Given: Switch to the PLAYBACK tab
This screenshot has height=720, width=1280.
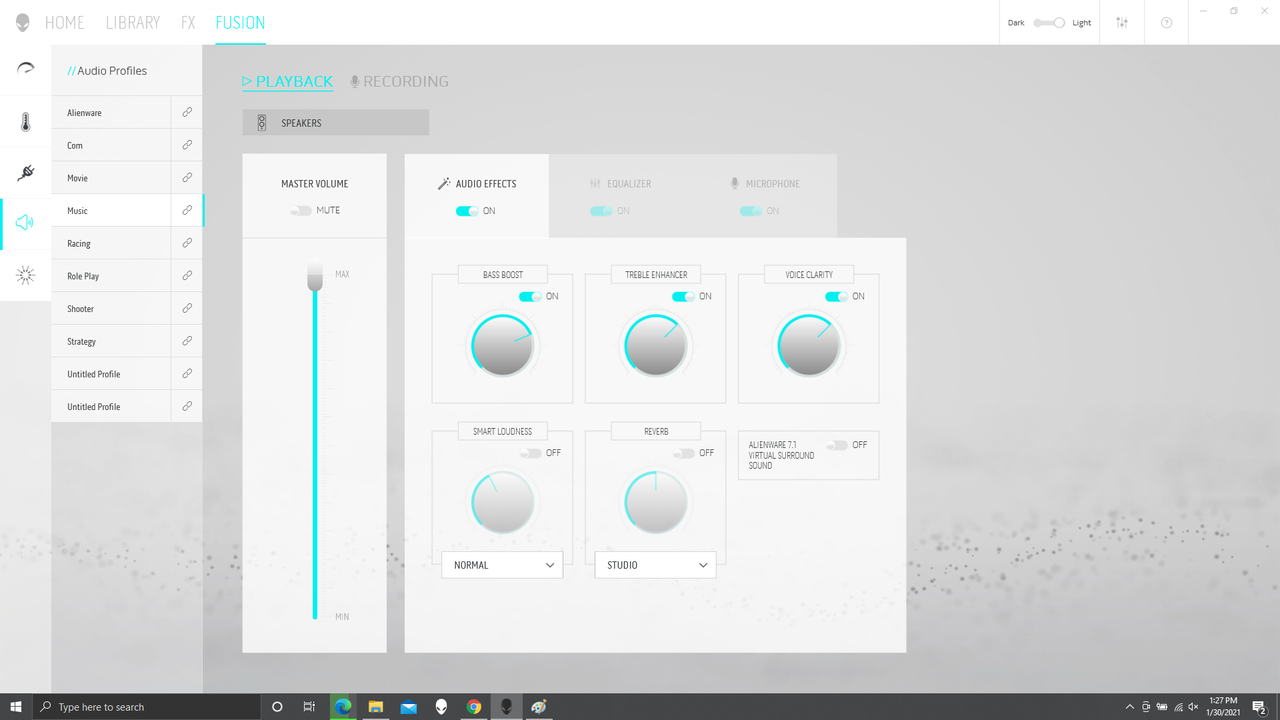Looking at the screenshot, I should 288,81.
